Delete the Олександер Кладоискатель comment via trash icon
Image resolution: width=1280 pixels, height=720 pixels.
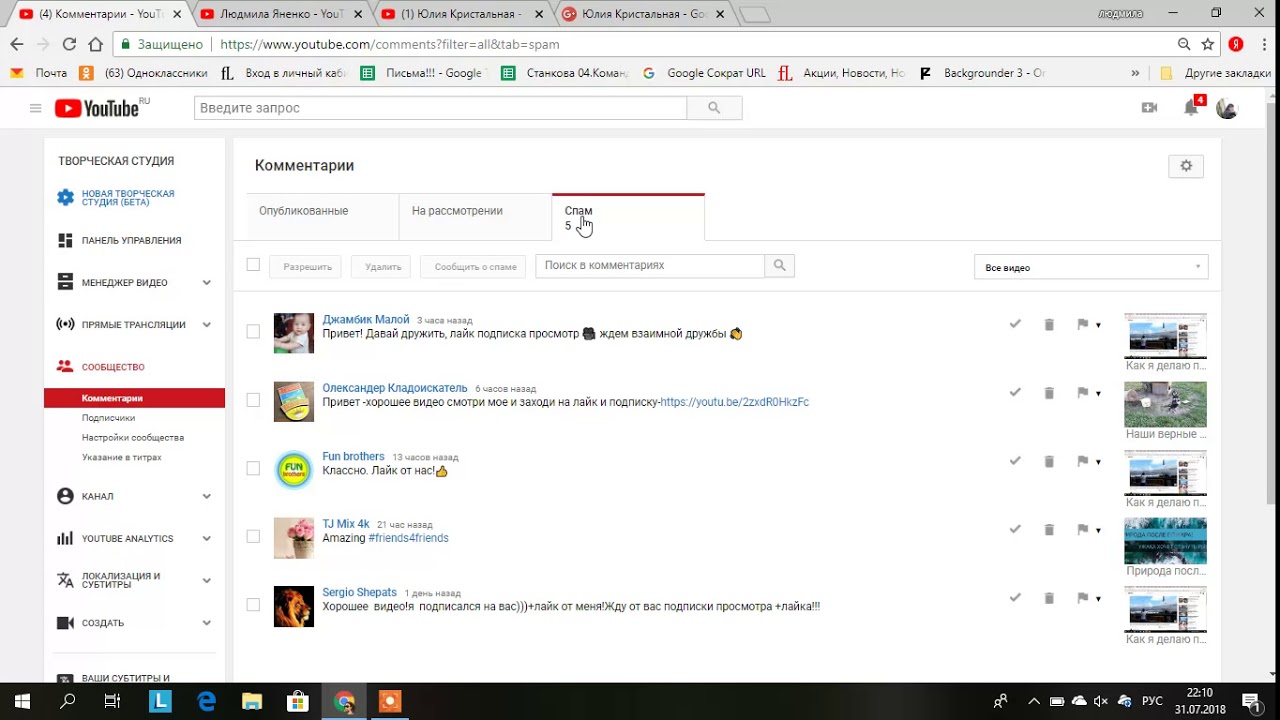pyautogui.click(x=1049, y=393)
